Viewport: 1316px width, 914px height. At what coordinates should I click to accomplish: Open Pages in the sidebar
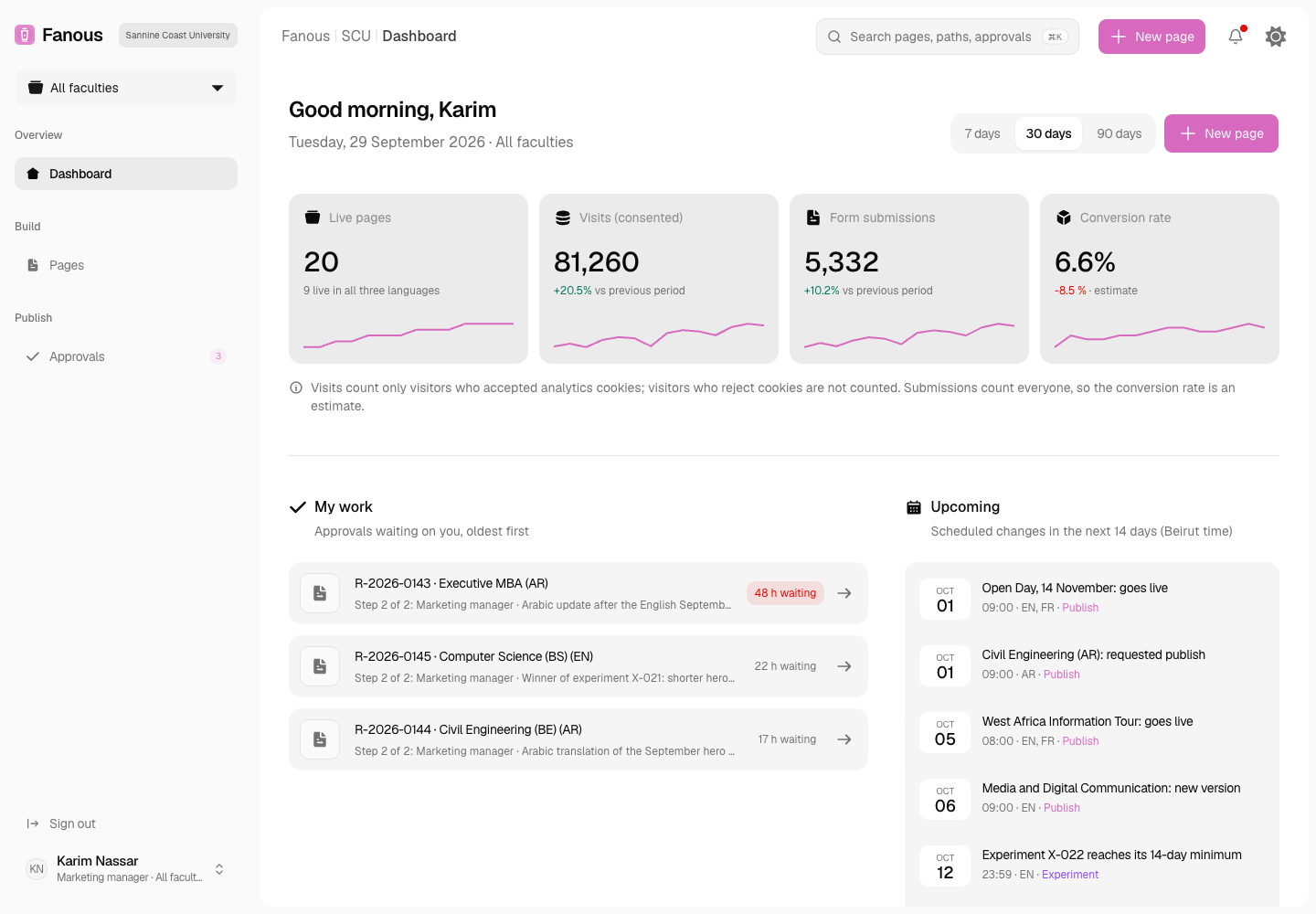[x=126, y=265]
